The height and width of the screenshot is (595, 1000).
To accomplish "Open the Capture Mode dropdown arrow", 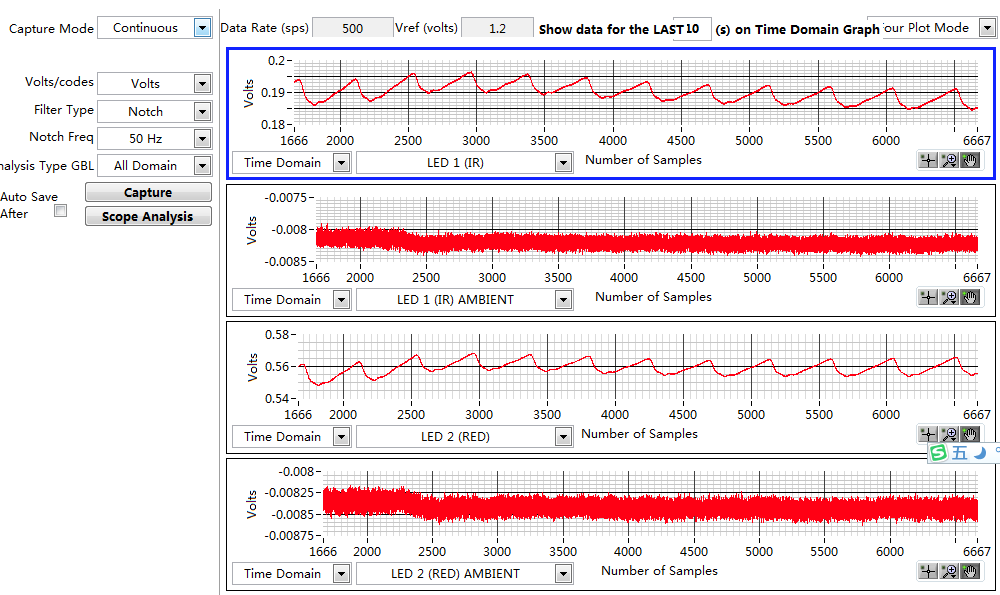I will click(x=202, y=28).
